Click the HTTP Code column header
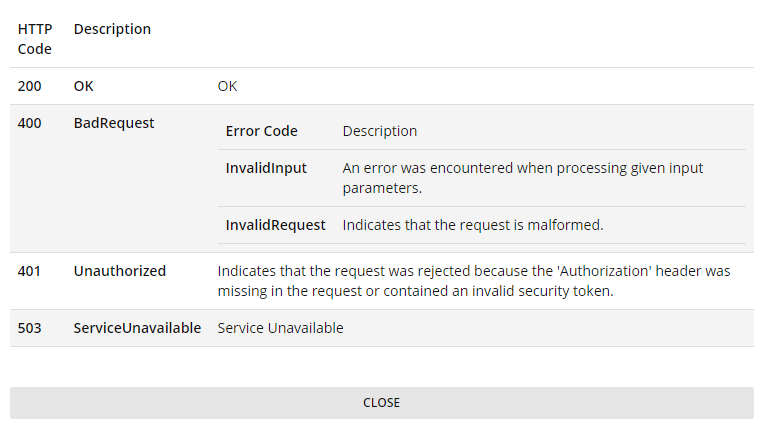 coord(35,39)
